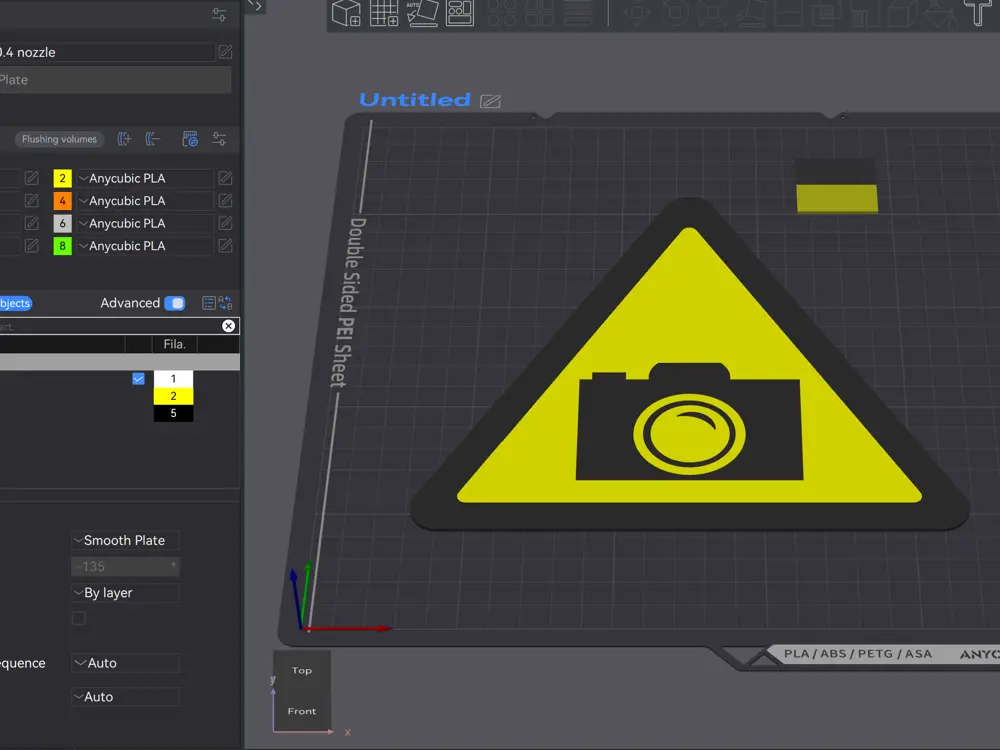Screen dimensions: 1000x750
Task: Click the Add object cube icon
Action: pyautogui.click(x=346, y=13)
